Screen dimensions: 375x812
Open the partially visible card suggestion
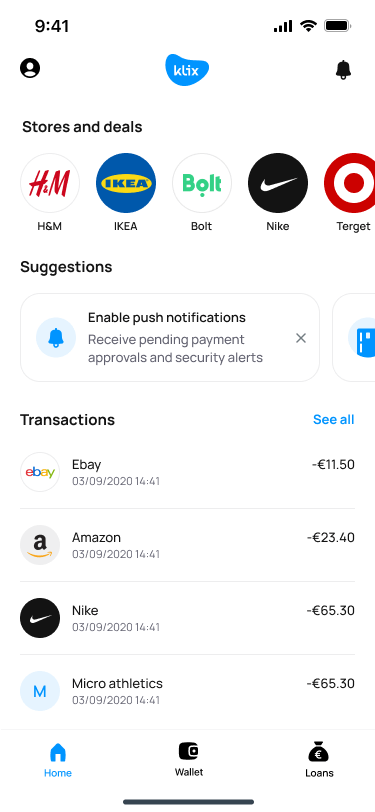point(354,338)
